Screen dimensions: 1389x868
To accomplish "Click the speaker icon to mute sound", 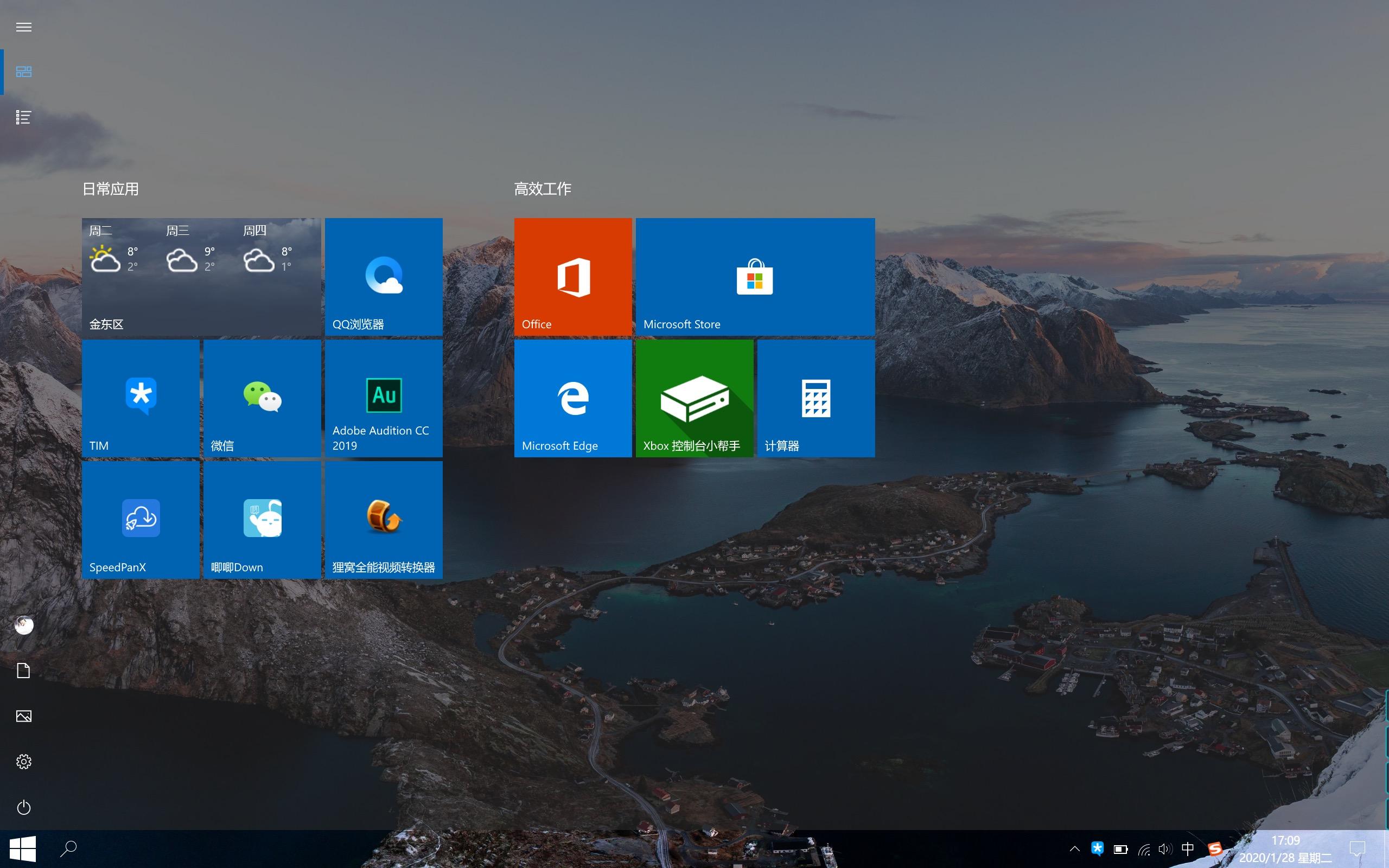I will coord(1165,848).
